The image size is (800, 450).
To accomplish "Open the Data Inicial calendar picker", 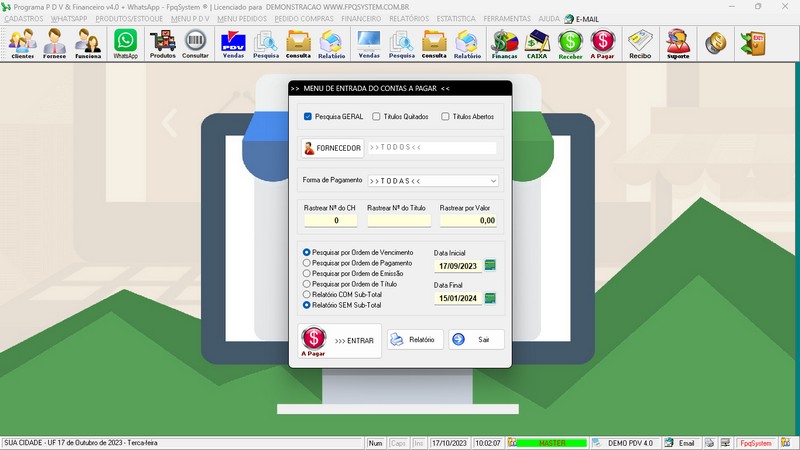I will coord(490,266).
